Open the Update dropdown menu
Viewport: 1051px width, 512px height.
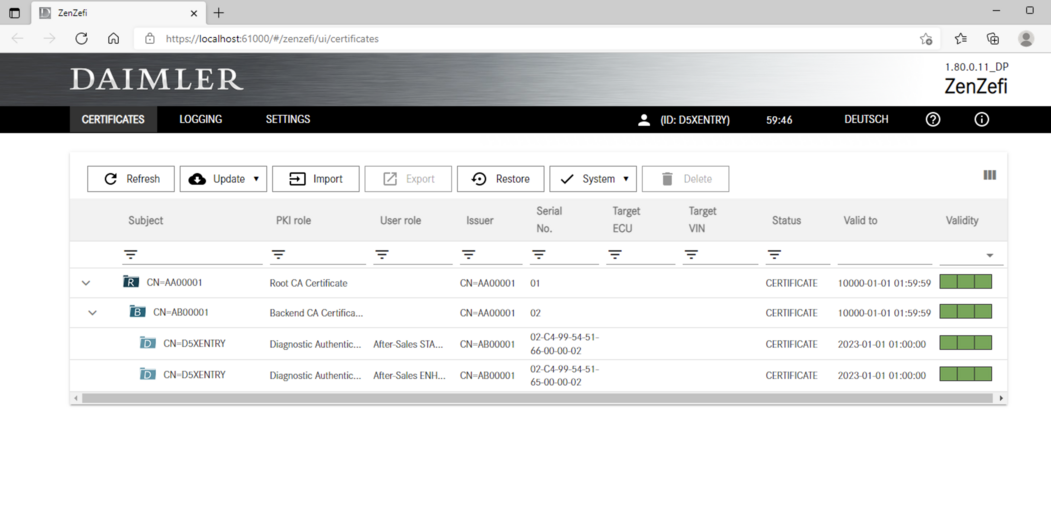(223, 179)
